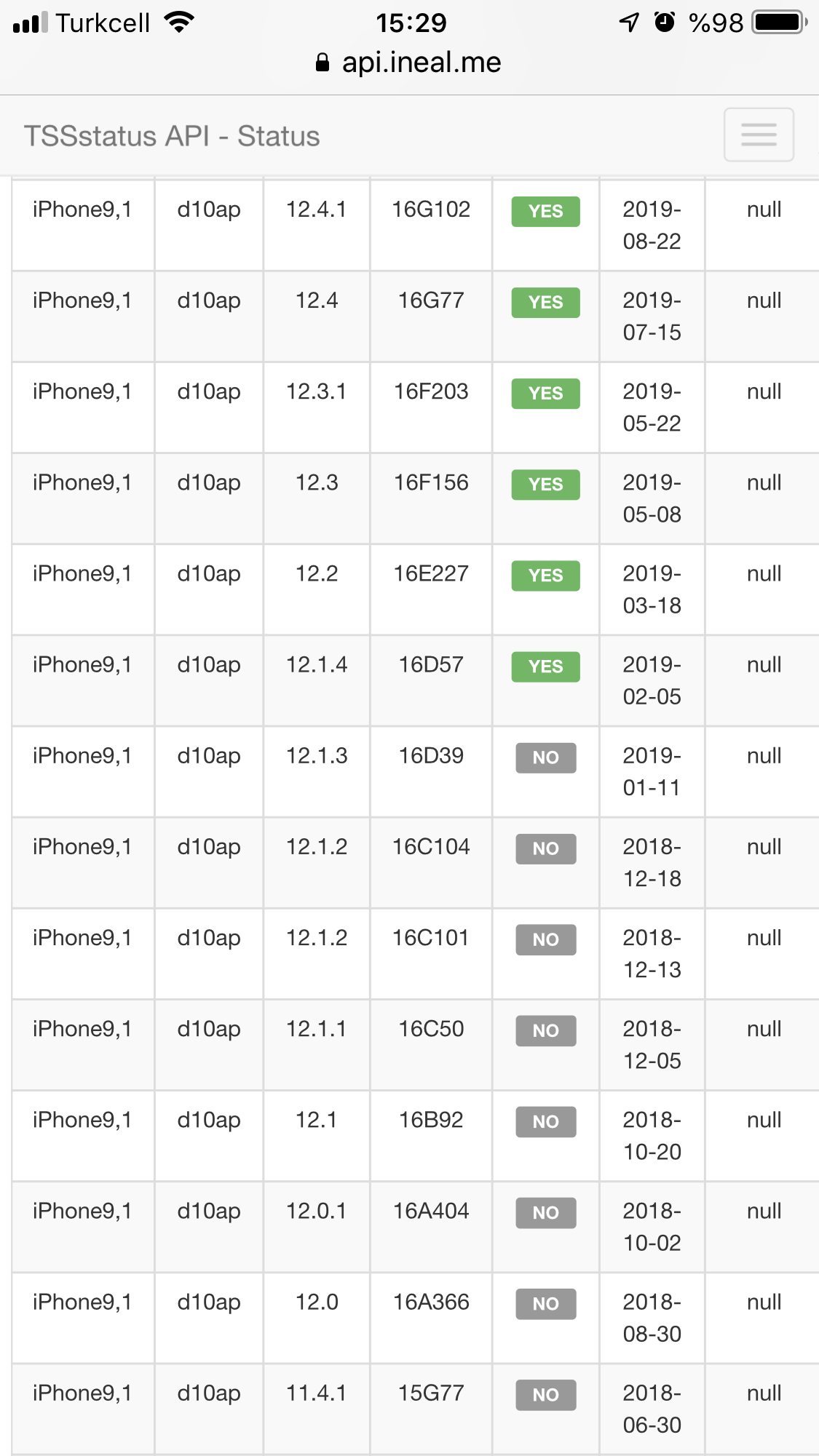Click the YES badge for 12.1.4
The image size is (819, 1456).
click(545, 667)
